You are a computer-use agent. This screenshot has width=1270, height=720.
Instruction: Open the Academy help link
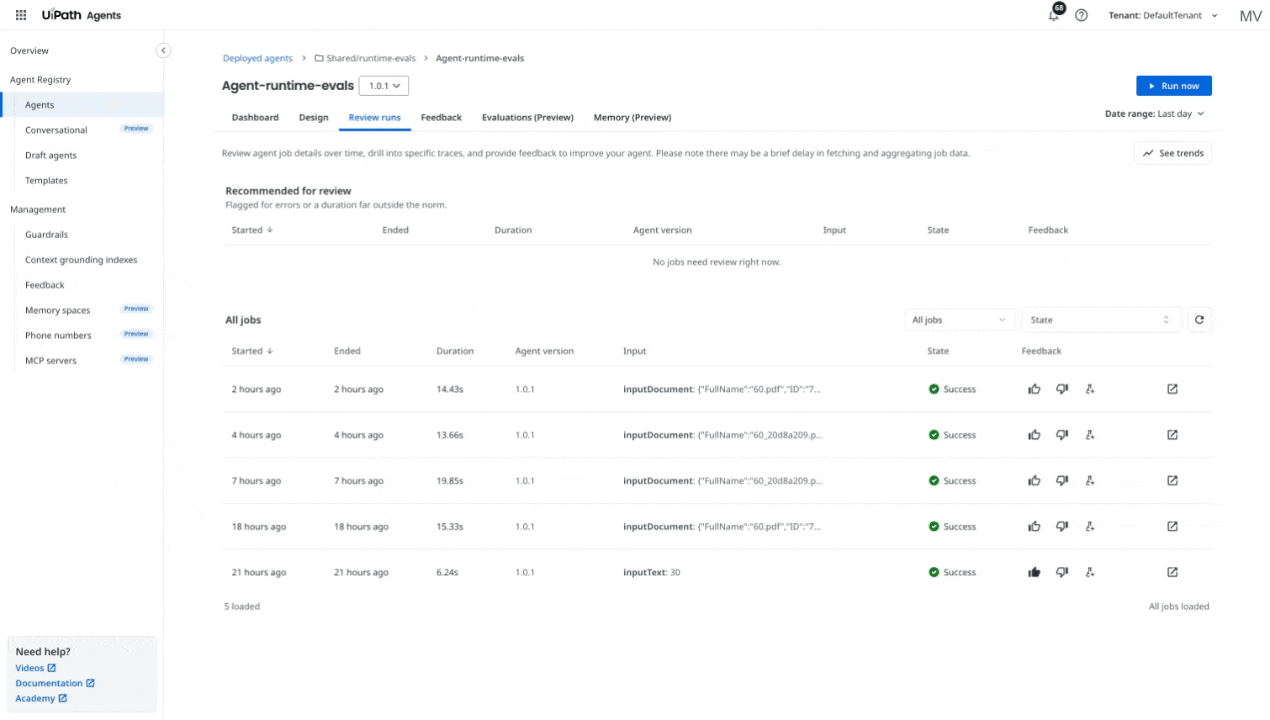41,698
